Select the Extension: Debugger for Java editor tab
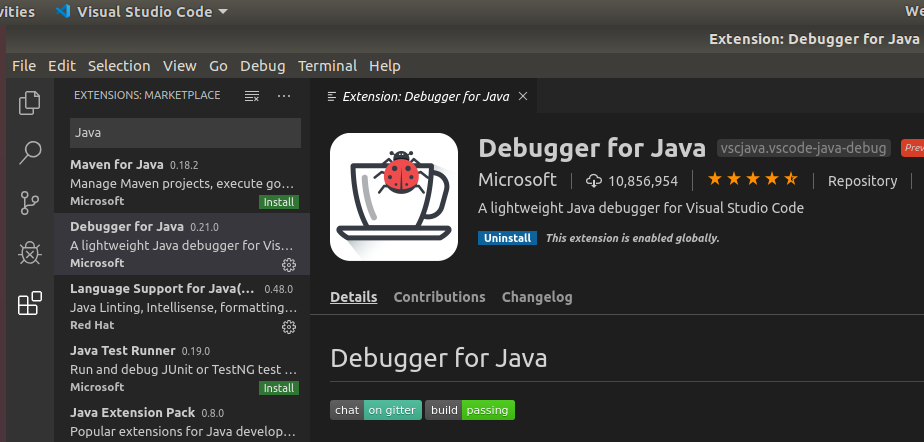 pyautogui.click(x=425, y=96)
